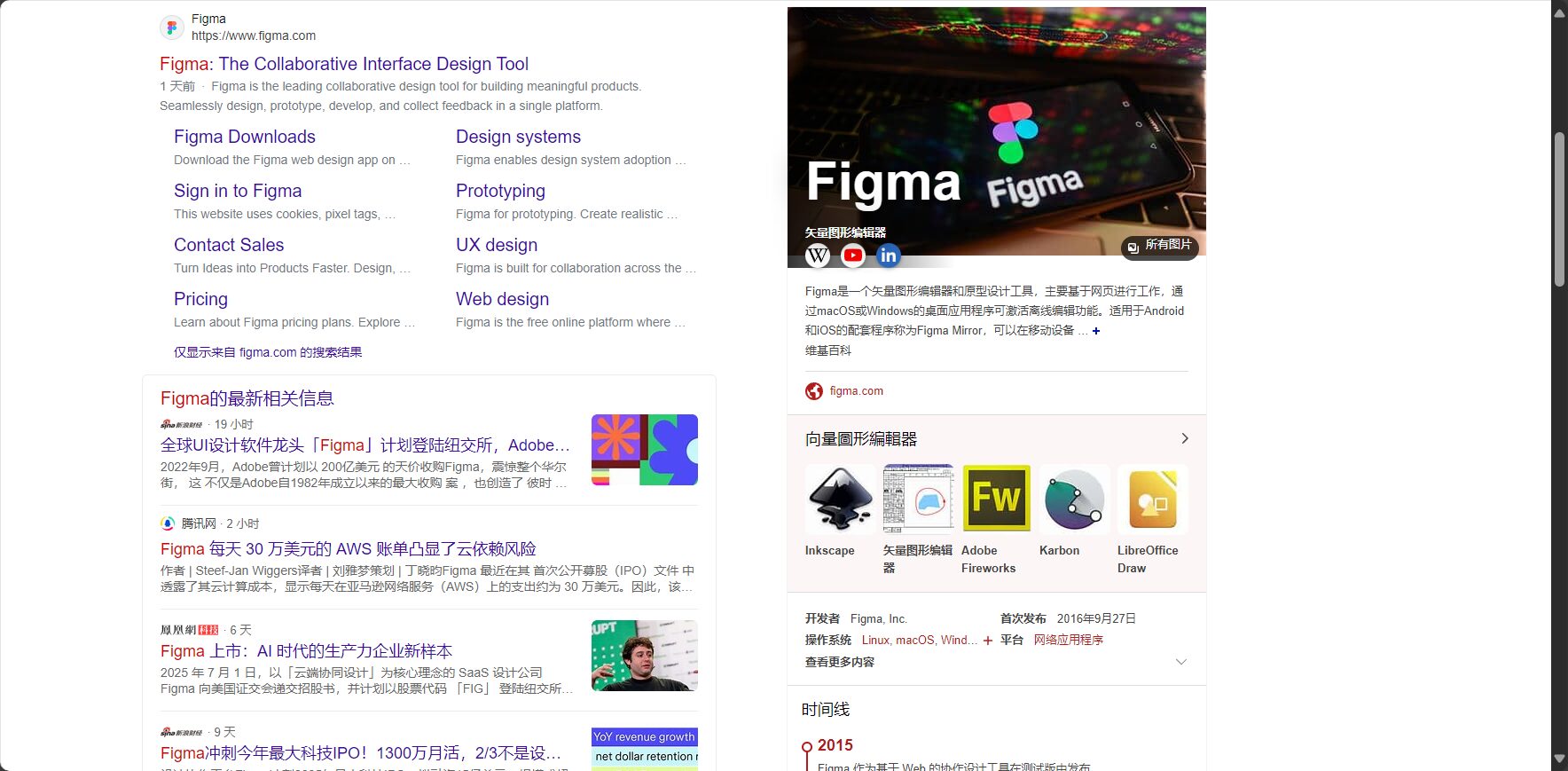Open the Prototyping sitelink
The height and width of the screenshot is (771, 1568).
coord(500,191)
